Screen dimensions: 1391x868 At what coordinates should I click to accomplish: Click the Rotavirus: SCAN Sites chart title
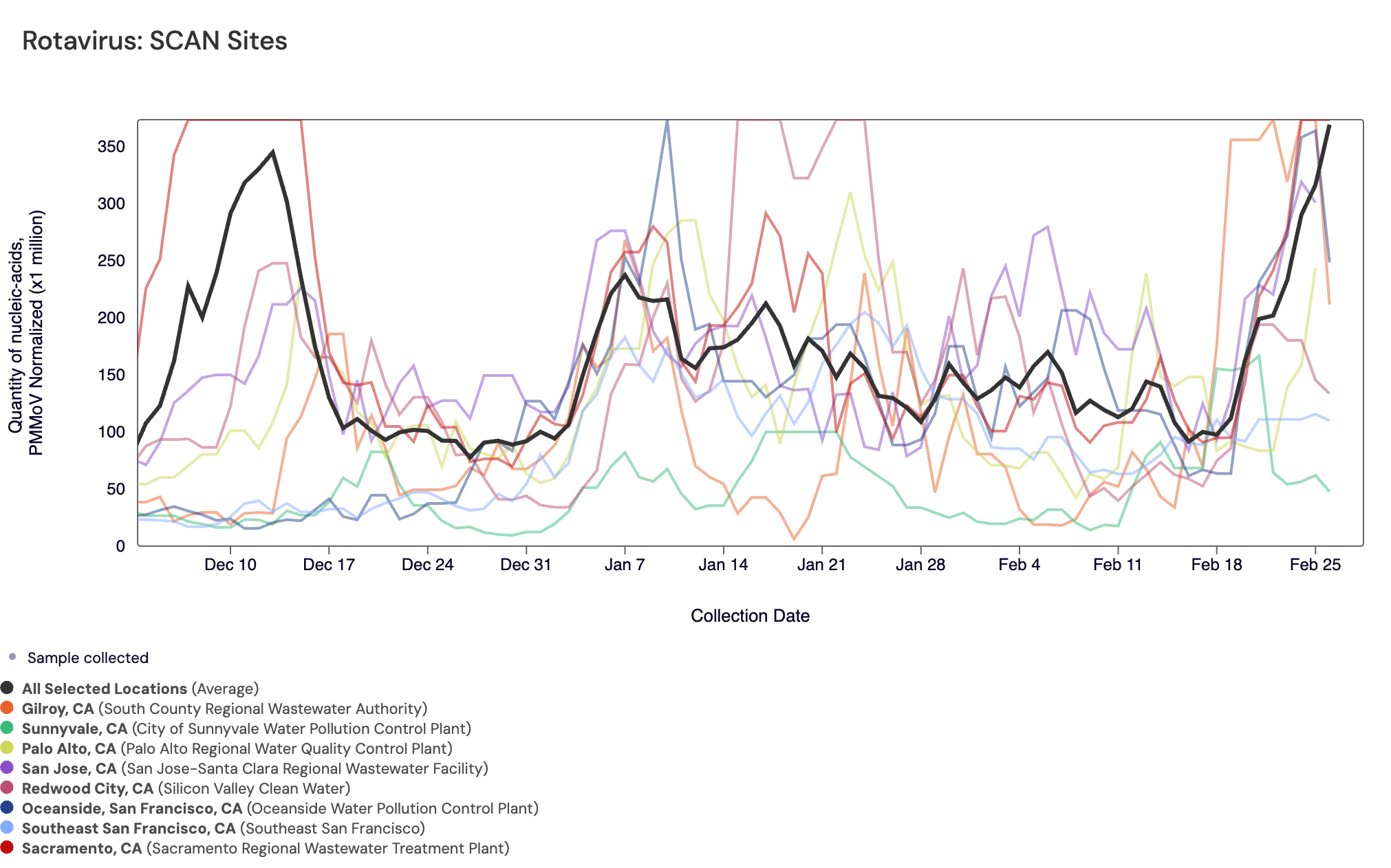tap(155, 41)
